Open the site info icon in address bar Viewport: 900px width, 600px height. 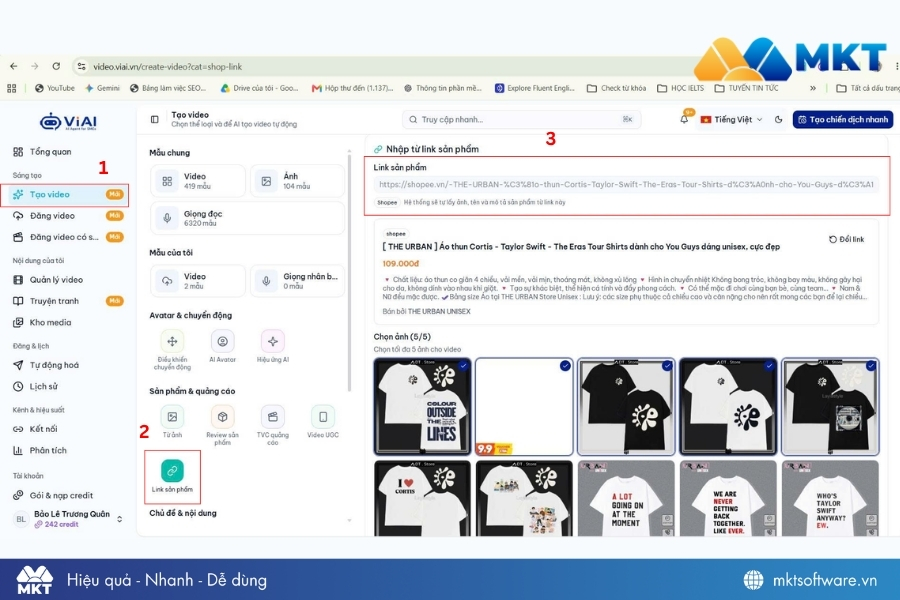pos(82,67)
